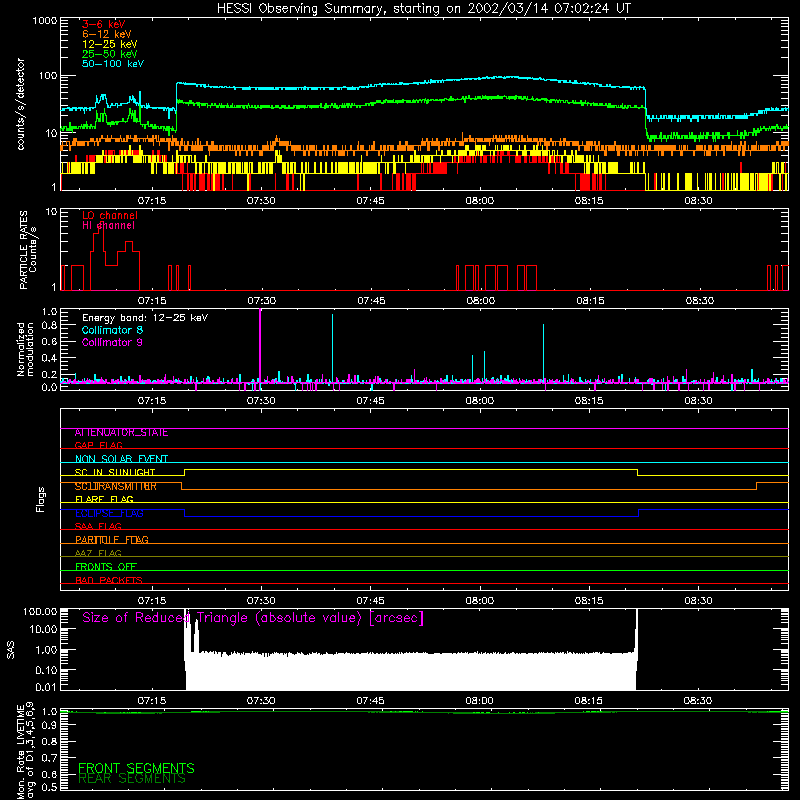Viewport: 800px width, 800px height.
Task: Click 07:15 time tick under modulation panel
Action: 152,401
